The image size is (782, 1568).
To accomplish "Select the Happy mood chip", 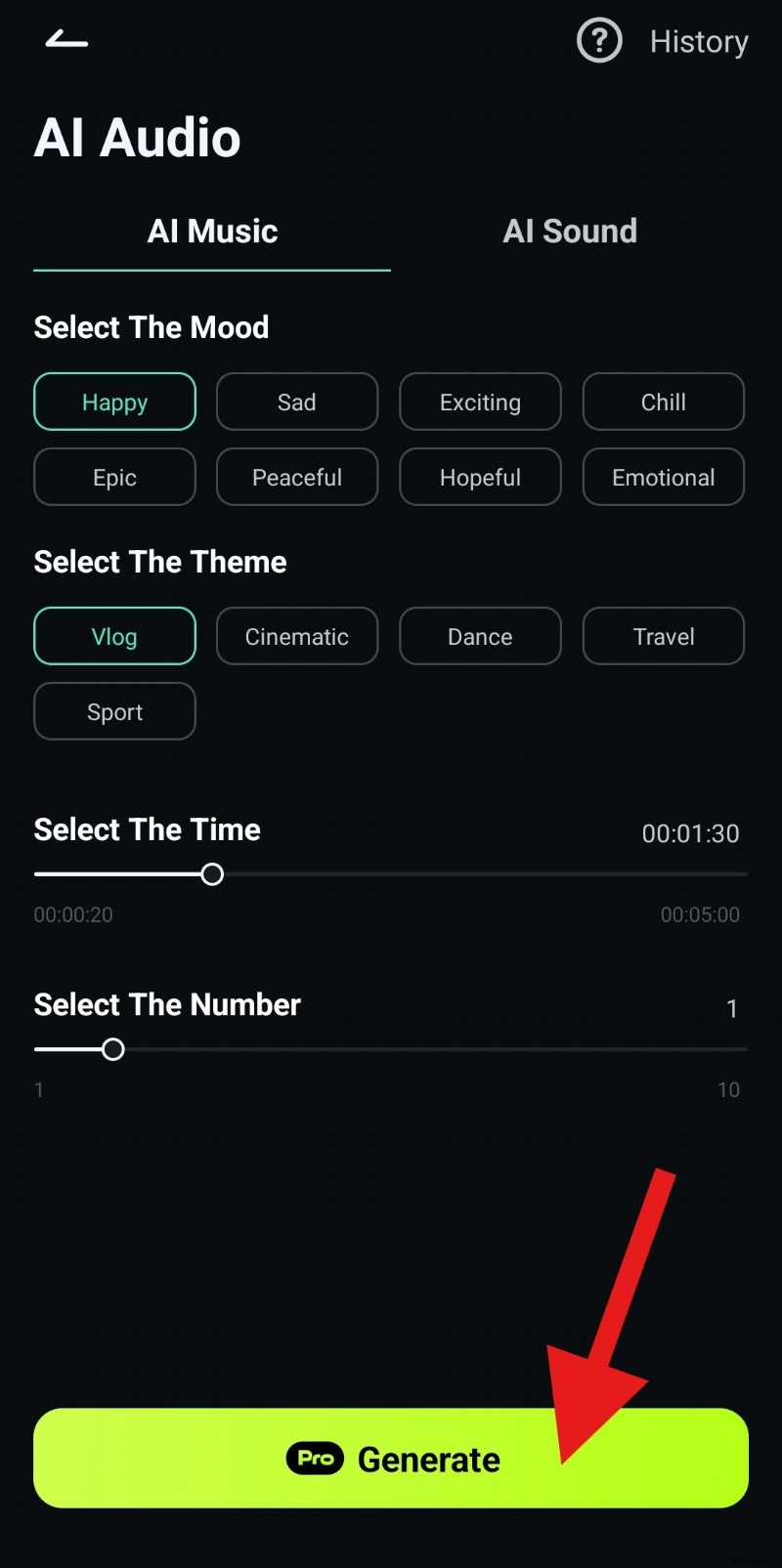I will click(114, 402).
